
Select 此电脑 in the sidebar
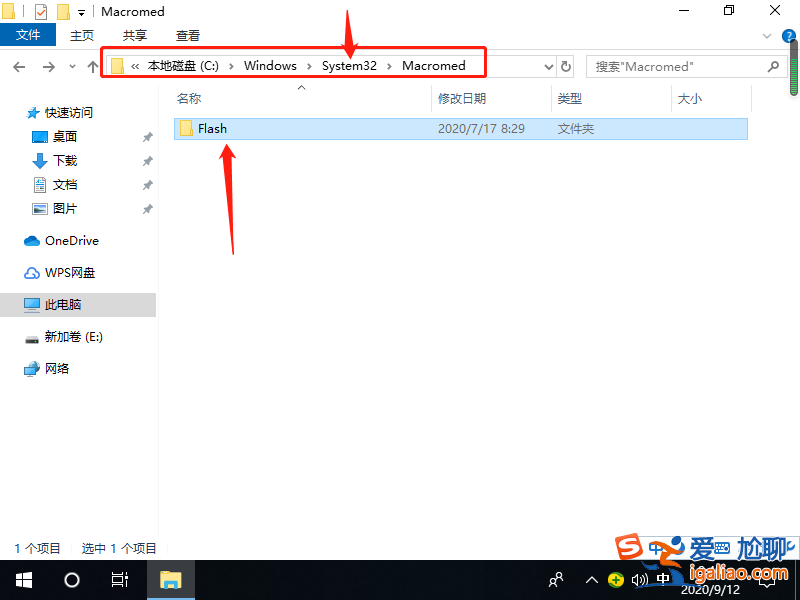pos(64,304)
